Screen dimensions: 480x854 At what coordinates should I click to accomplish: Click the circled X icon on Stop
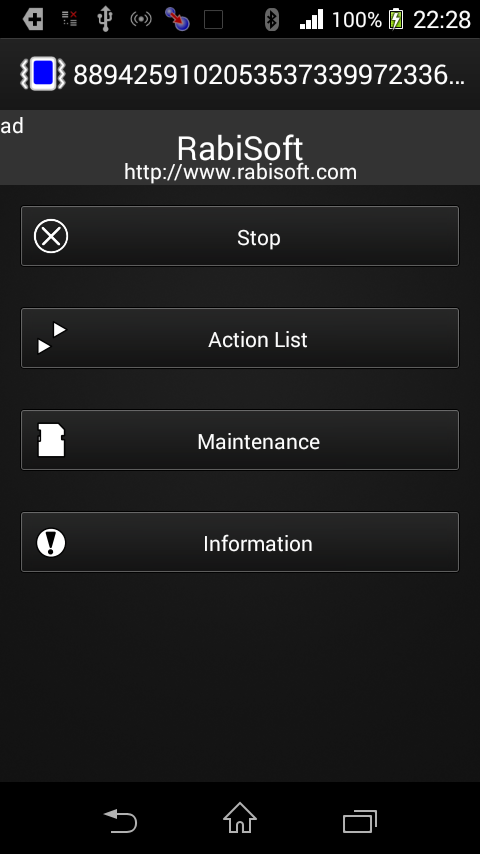point(51,236)
